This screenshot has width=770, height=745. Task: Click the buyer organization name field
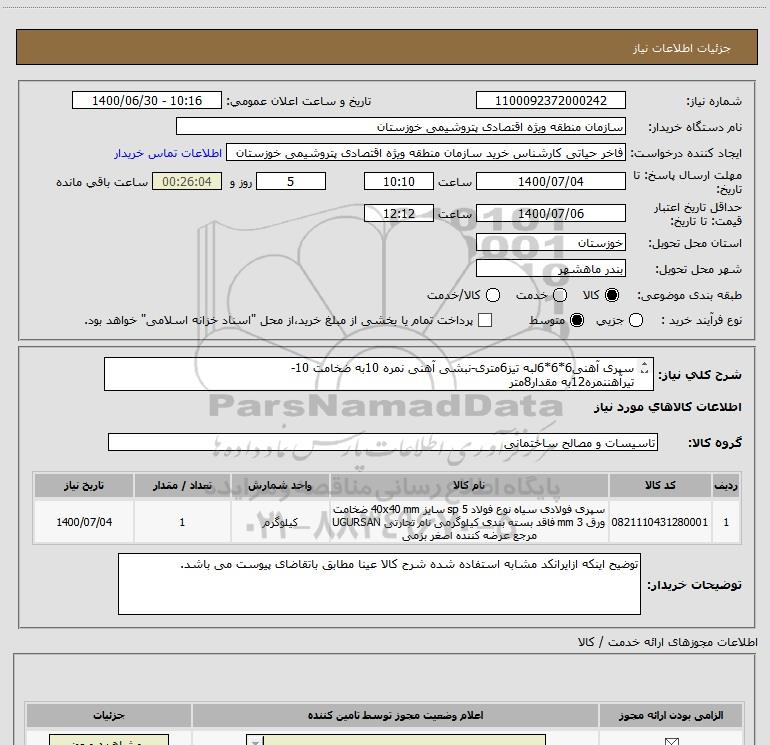click(401, 126)
